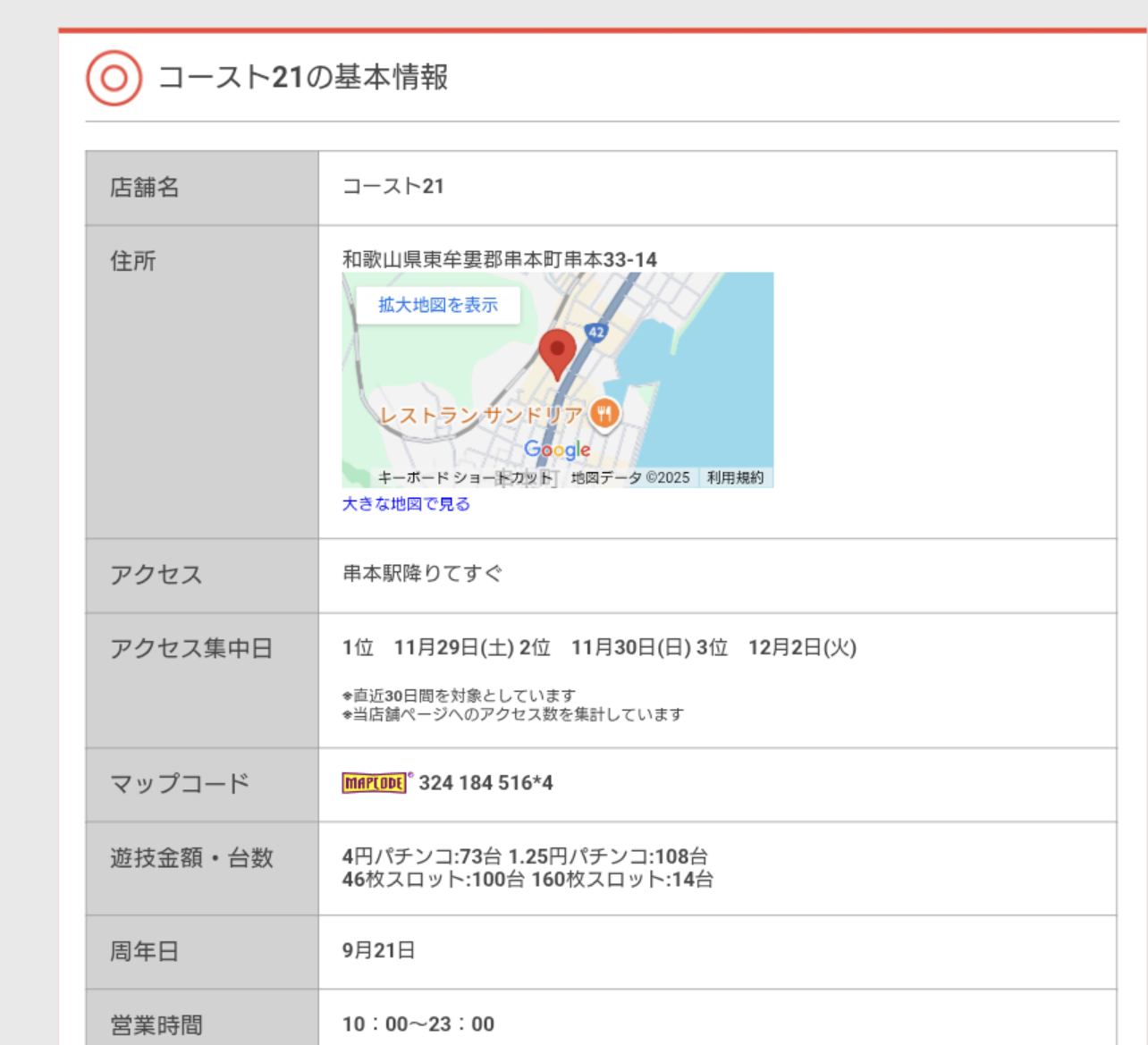The image size is (1148, 1045).
Task: Click the anniversary date 9月21日
Action: (x=379, y=950)
